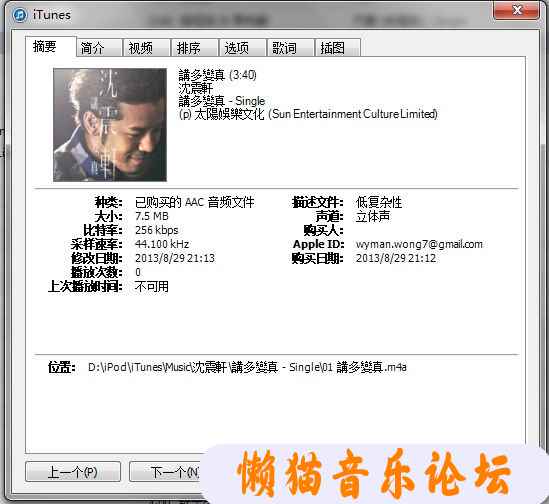Close the iTunes info dialog
The width and height of the screenshot is (549, 504).
pyautogui.click(x=516, y=10)
